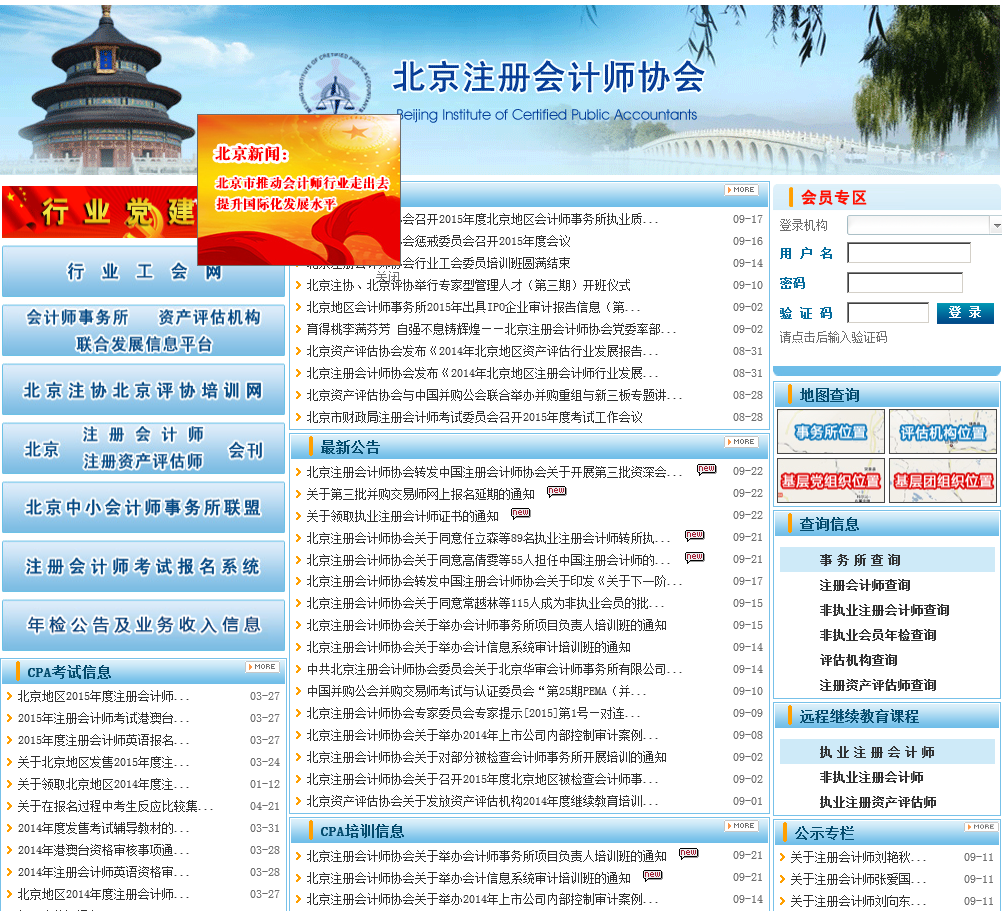Screen dimensions: 1002x911
Task: Open the 行业党建 banner
Action: (100, 211)
